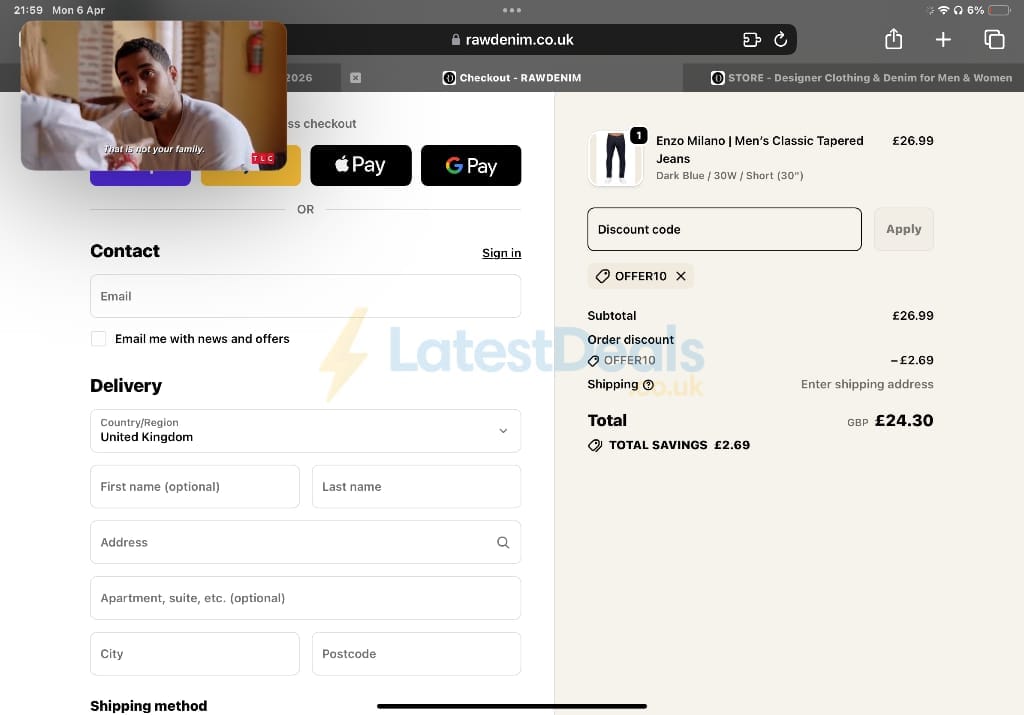The image size is (1024, 715).
Task: Tap the headphones status icon
Action: tap(958, 10)
